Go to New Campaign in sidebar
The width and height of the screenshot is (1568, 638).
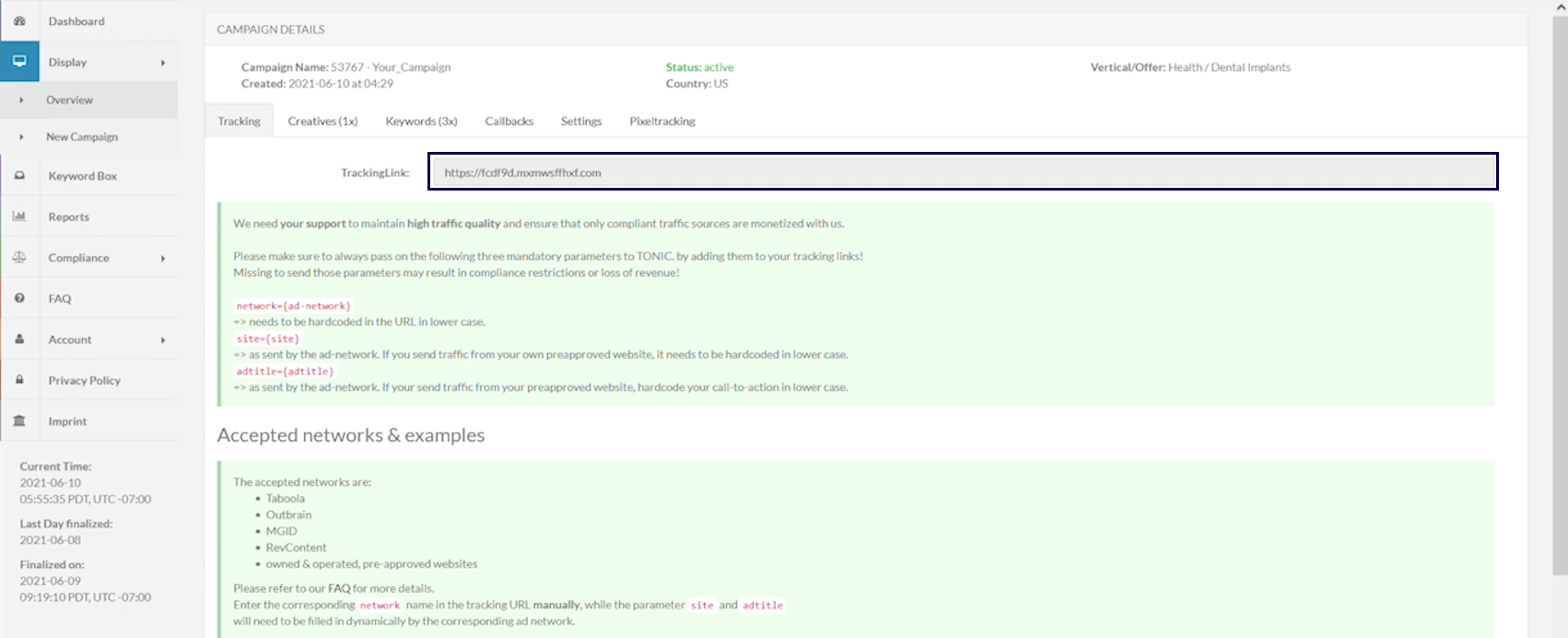click(82, 137)
